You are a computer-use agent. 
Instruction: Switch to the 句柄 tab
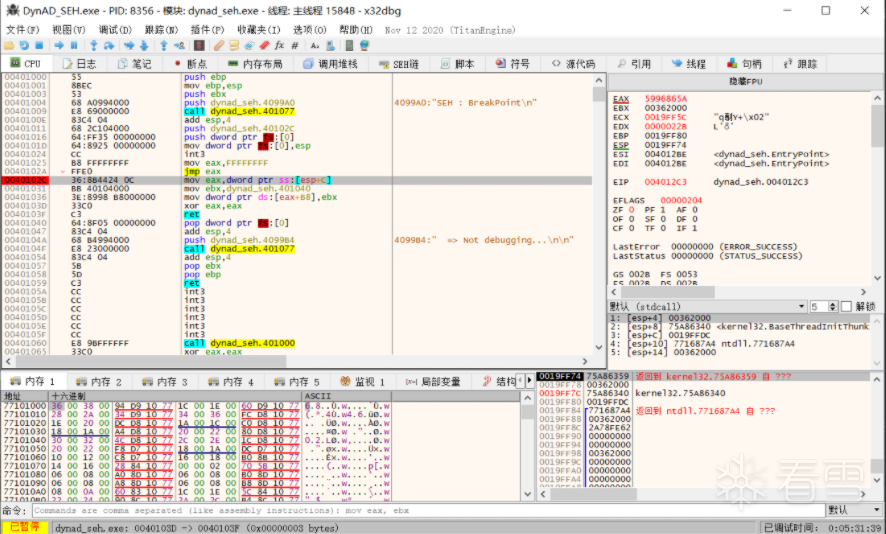[745, 64]
